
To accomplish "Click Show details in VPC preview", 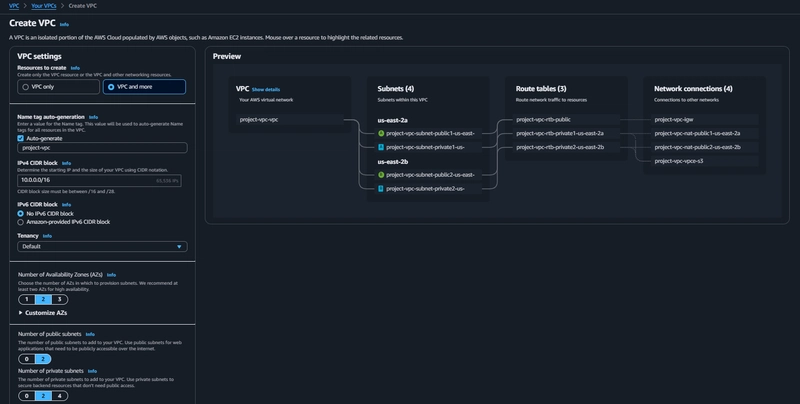I will (266, 89).
